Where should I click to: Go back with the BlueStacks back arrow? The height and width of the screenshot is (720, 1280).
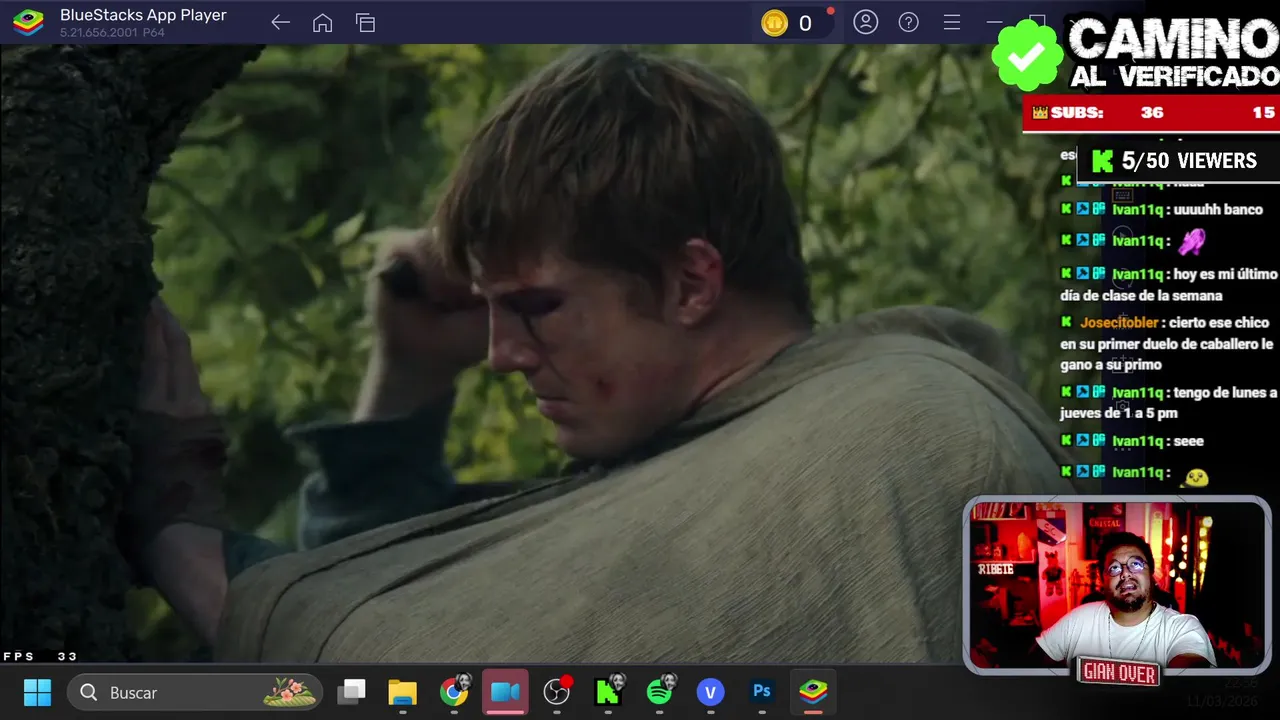point(281,23)
